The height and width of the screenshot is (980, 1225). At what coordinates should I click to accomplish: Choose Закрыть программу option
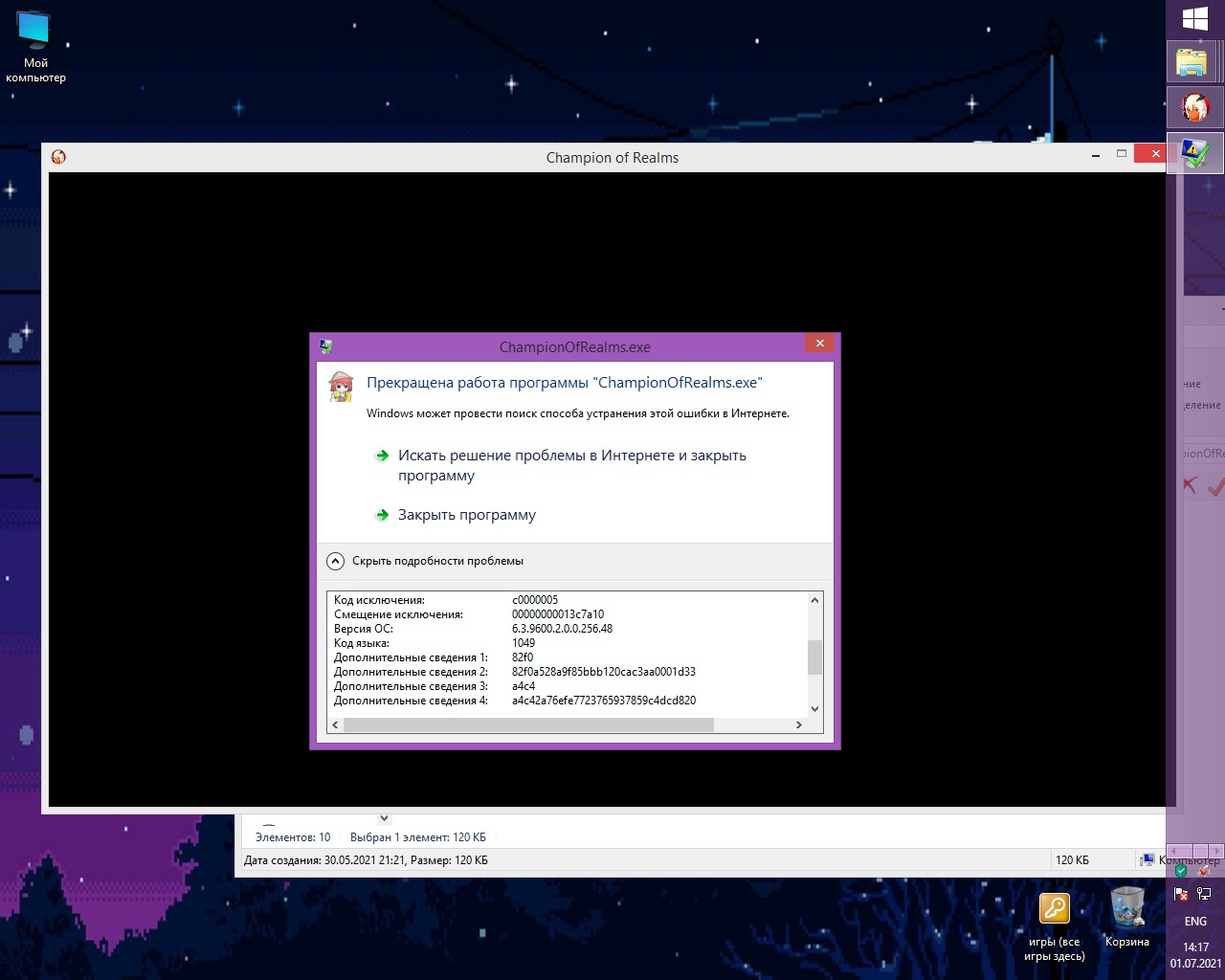coord(467,515)
